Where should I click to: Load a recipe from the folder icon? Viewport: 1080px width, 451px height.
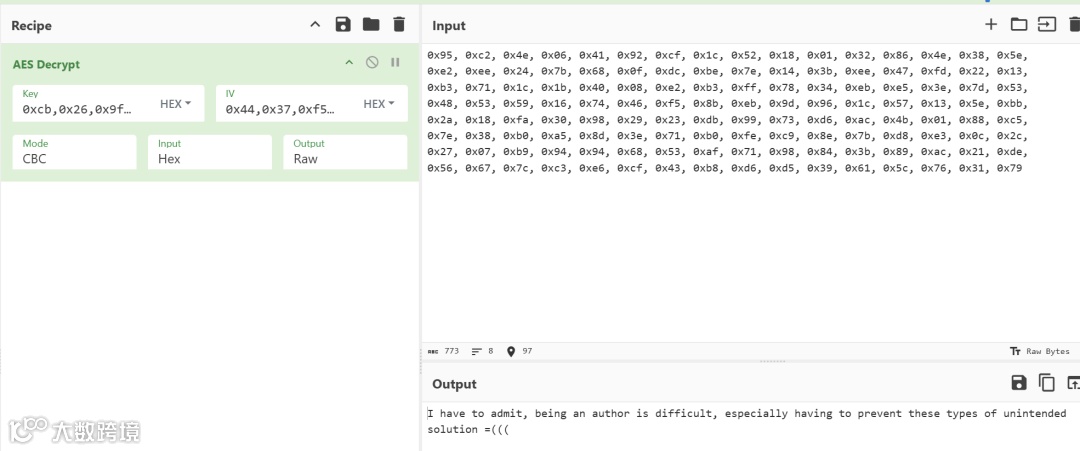[x=371, y=25]
